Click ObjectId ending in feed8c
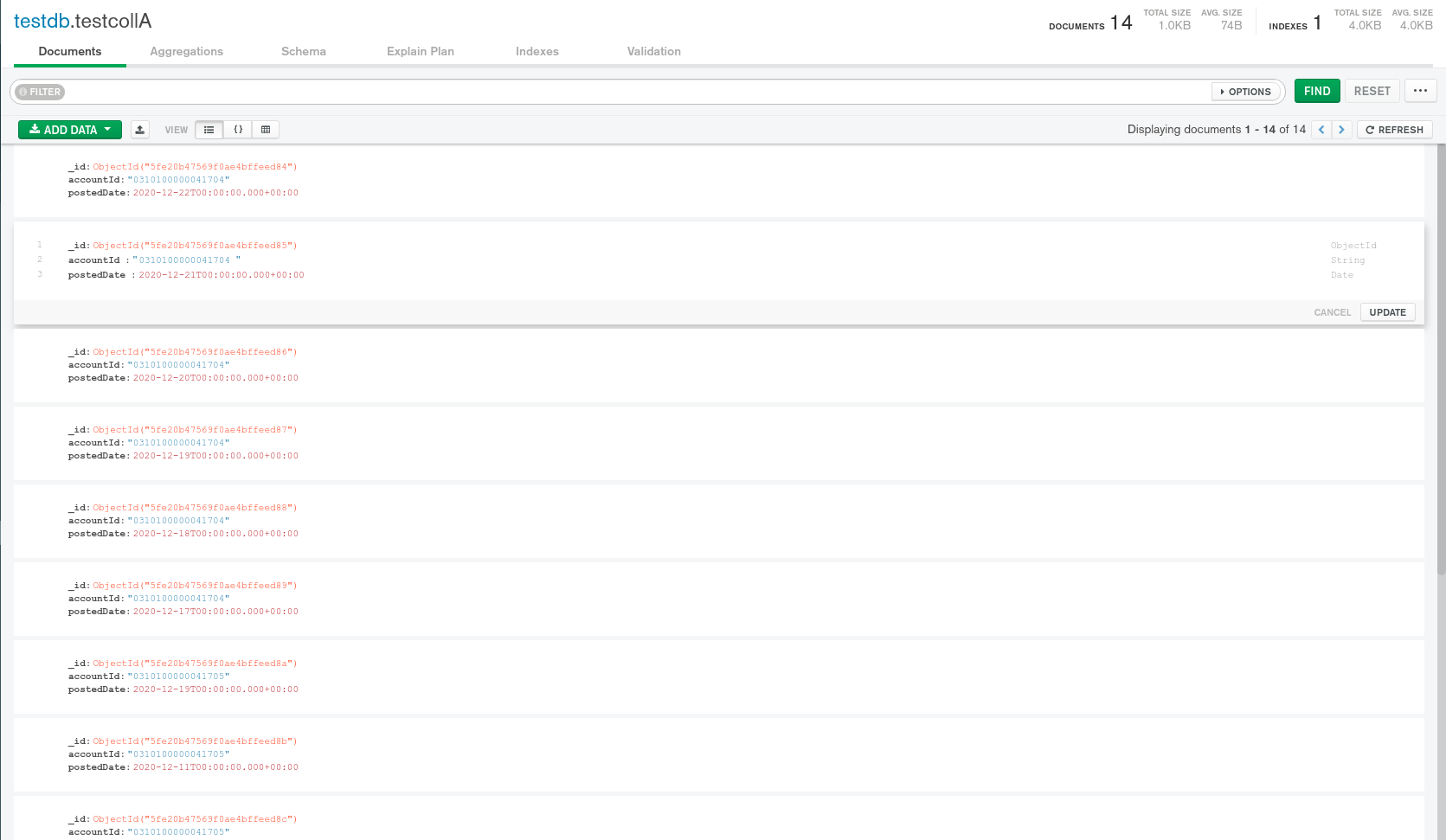1446x840 pixels. click(195, 819)
